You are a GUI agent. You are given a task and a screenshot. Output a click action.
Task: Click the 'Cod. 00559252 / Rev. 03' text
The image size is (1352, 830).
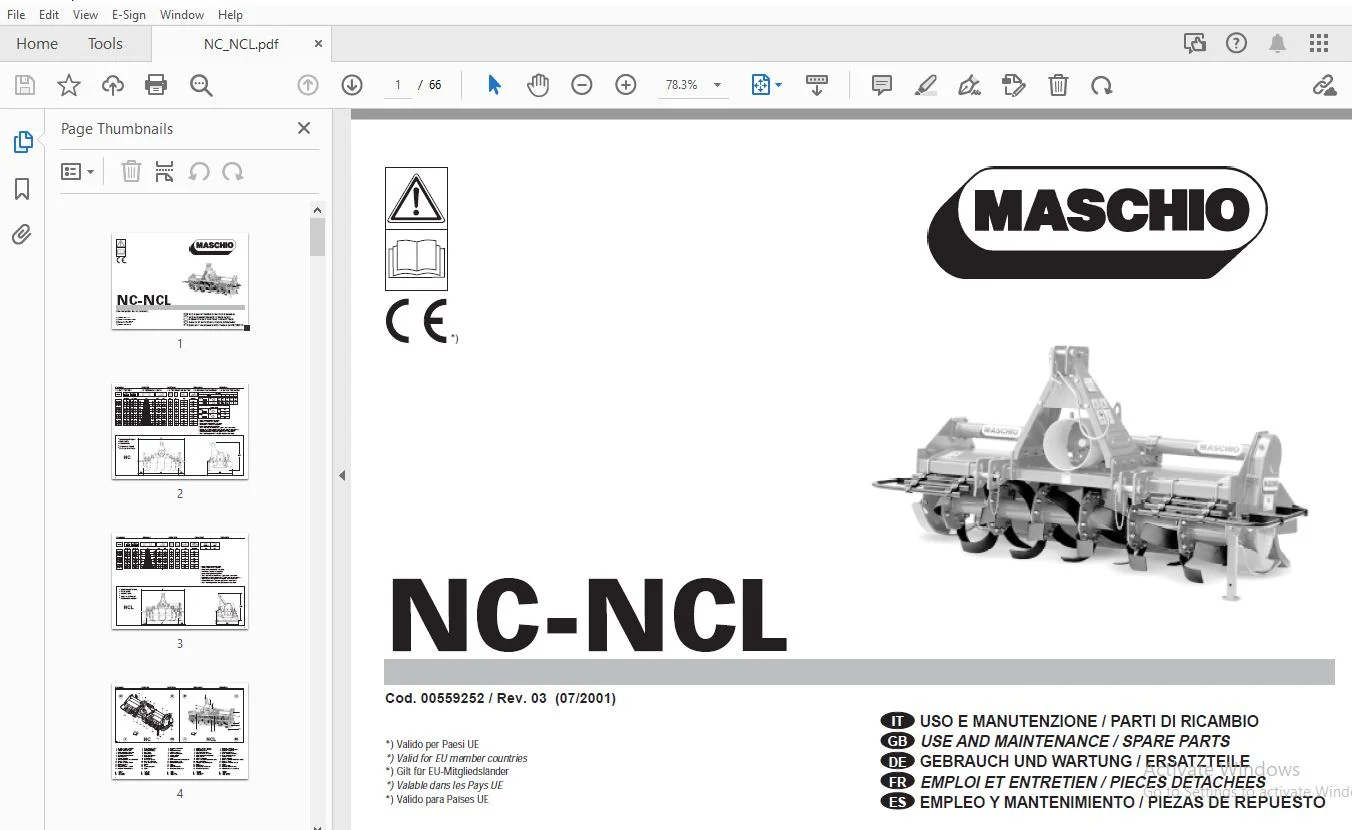465,699
